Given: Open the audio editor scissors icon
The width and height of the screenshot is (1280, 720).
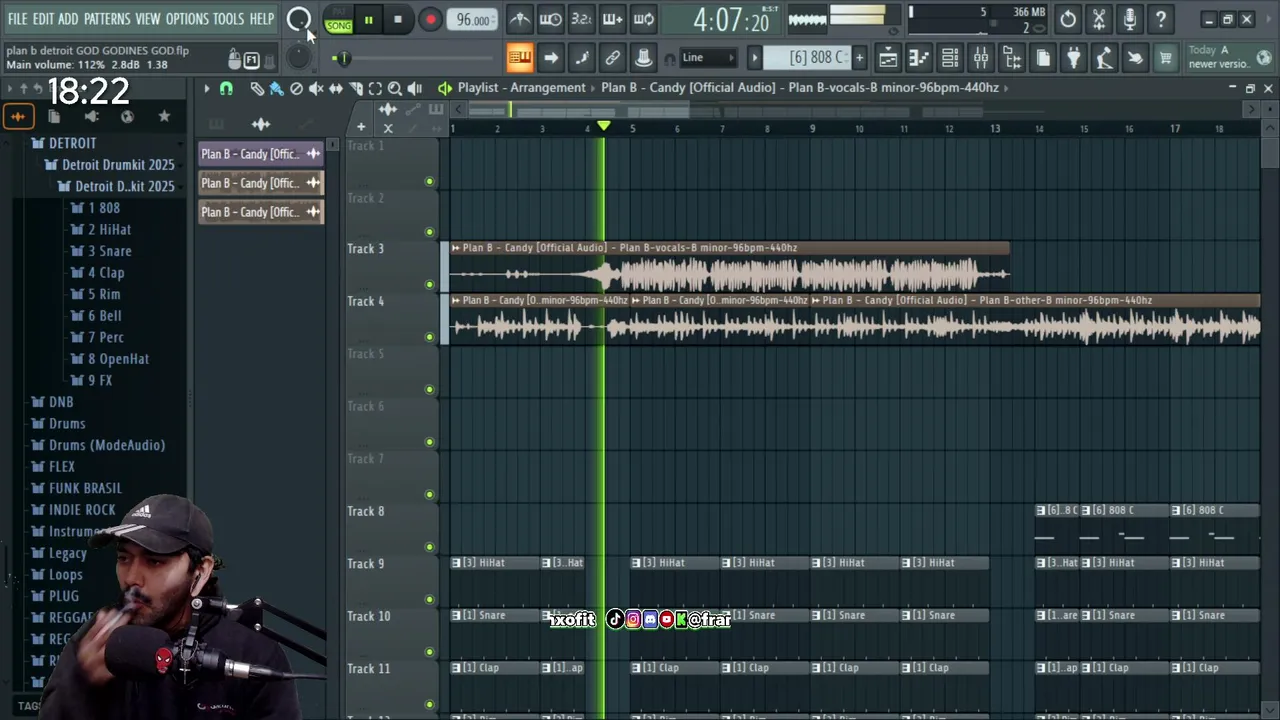Looking at the screenshot, I should coord(1099,19).
